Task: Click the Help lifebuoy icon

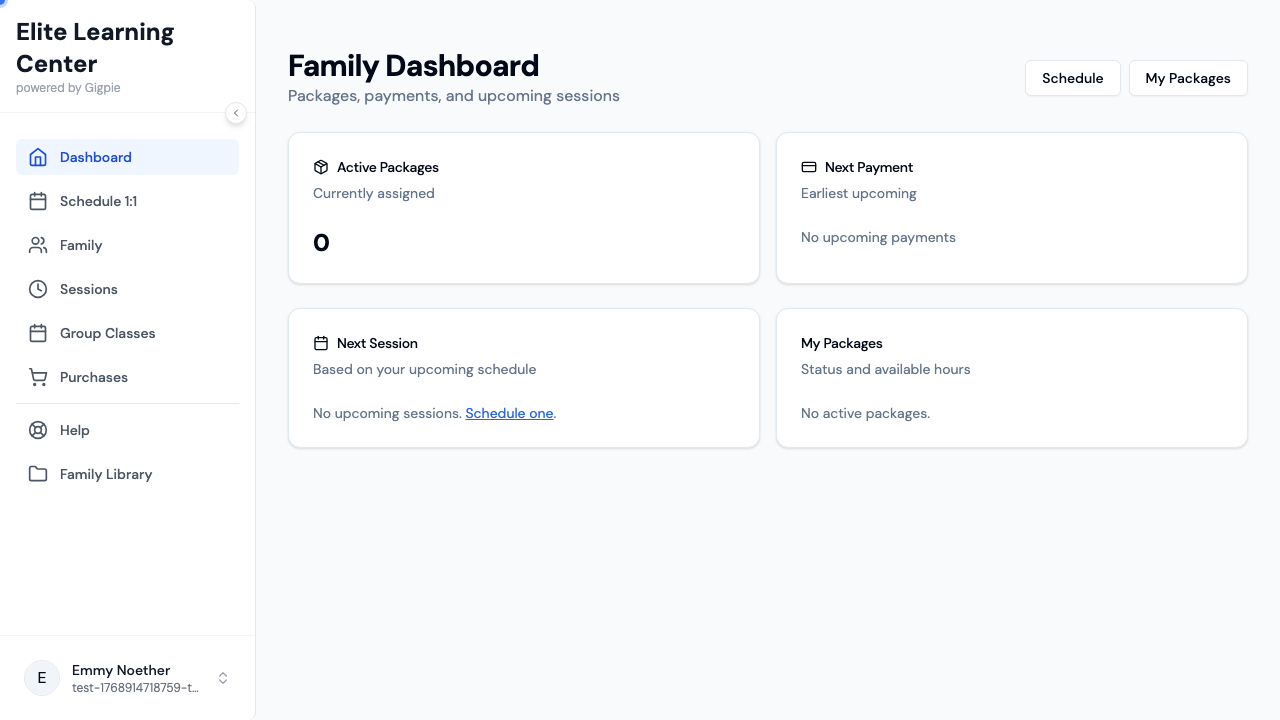Action: pos(38,430)
